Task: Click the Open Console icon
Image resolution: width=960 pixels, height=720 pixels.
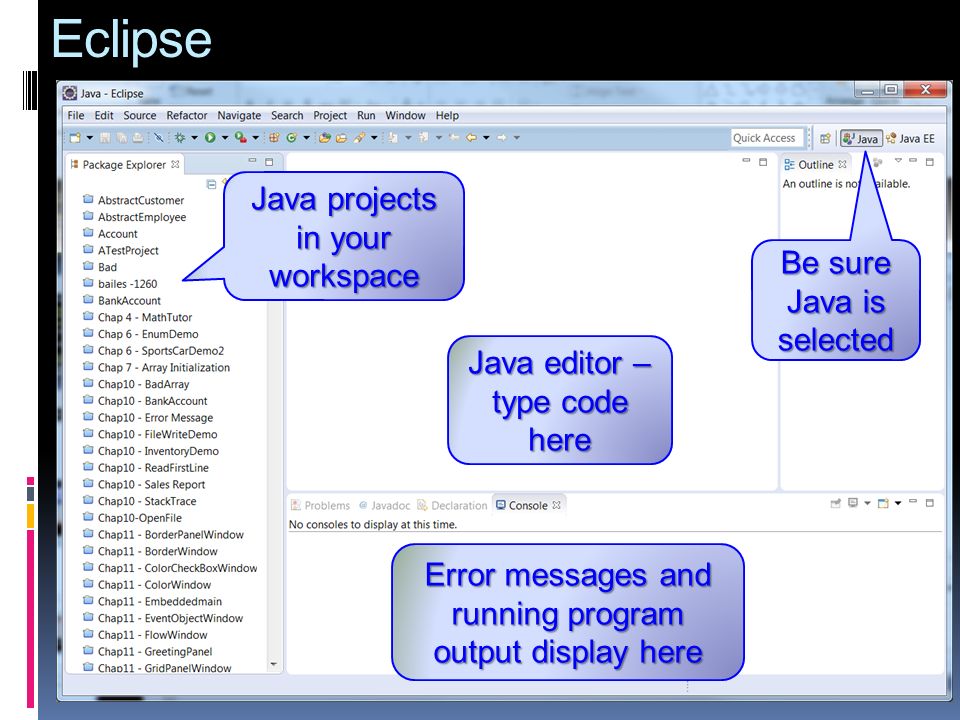Action: 883,503
